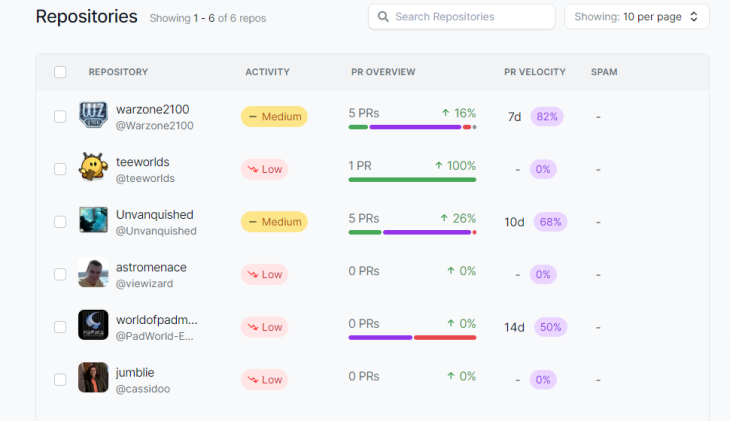
Task: Click the Medium activity badge for warzone2100
Action: 274,117
